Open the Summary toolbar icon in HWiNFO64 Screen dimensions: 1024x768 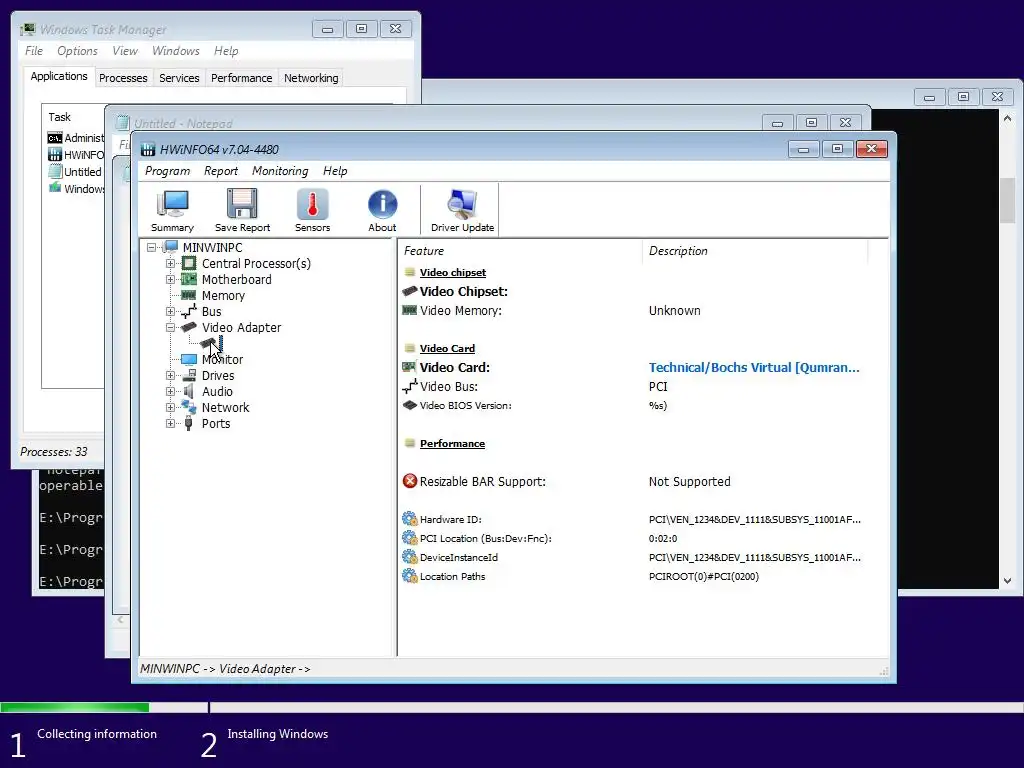coord(172,210)
